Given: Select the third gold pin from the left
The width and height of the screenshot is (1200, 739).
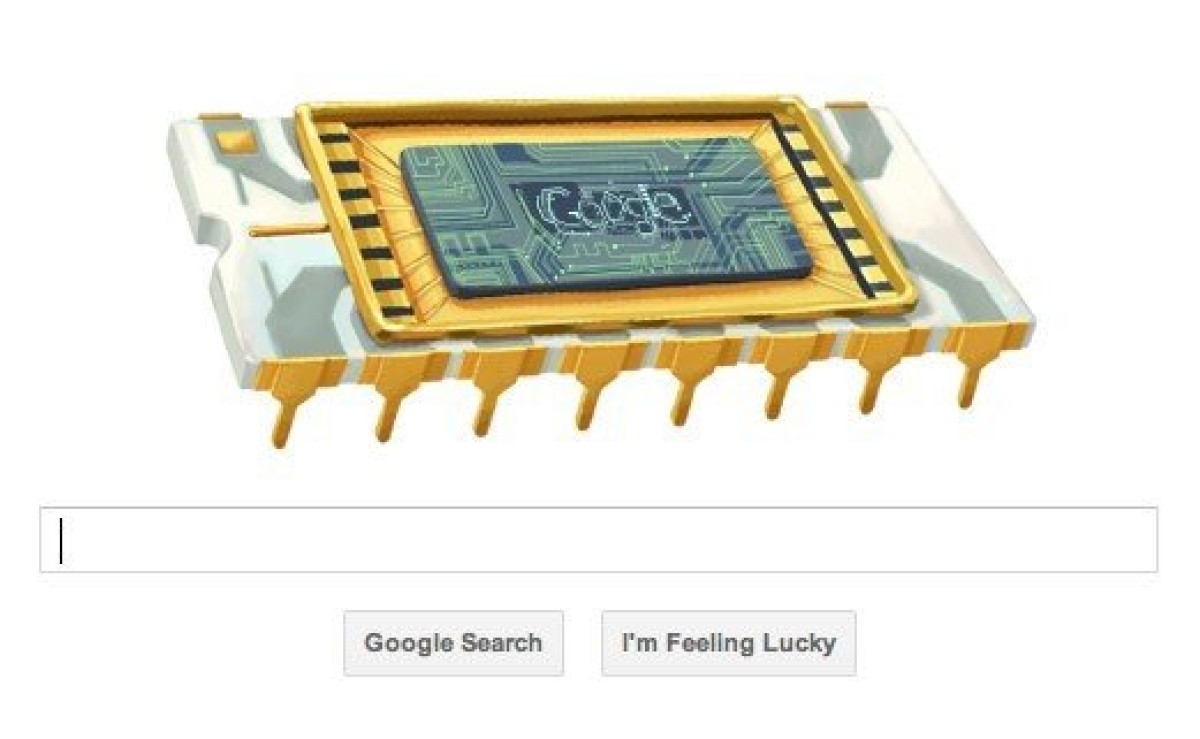Looking at the screenshot, I should coord(491,388).
